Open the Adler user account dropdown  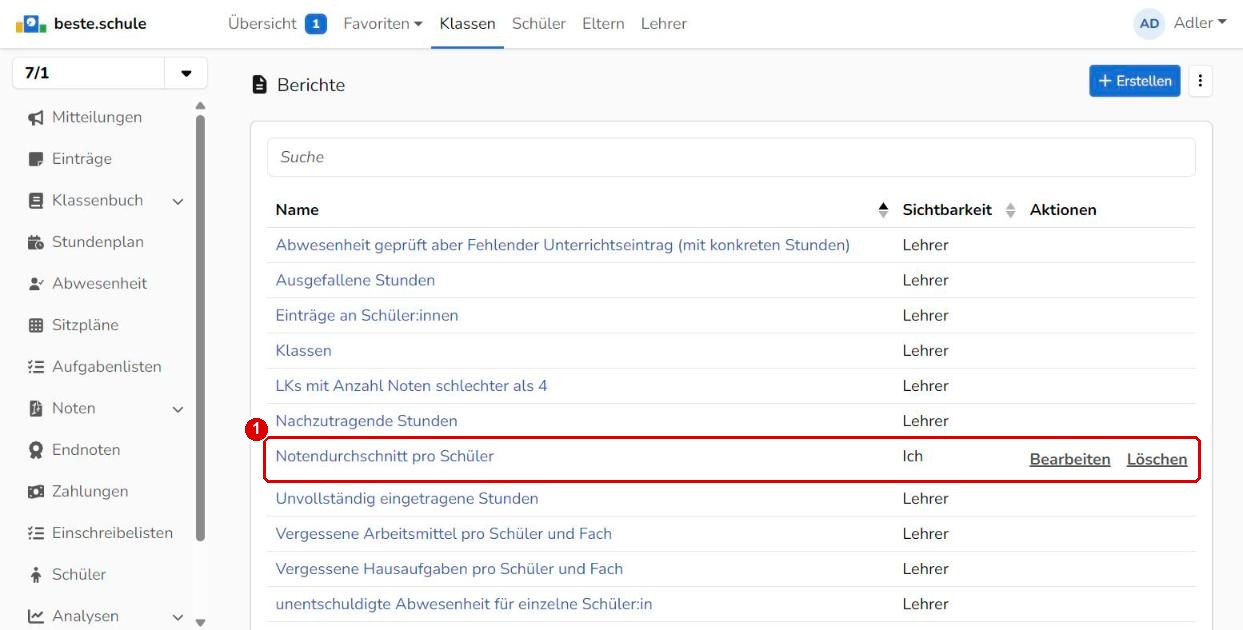click(x=1200, y=23)
